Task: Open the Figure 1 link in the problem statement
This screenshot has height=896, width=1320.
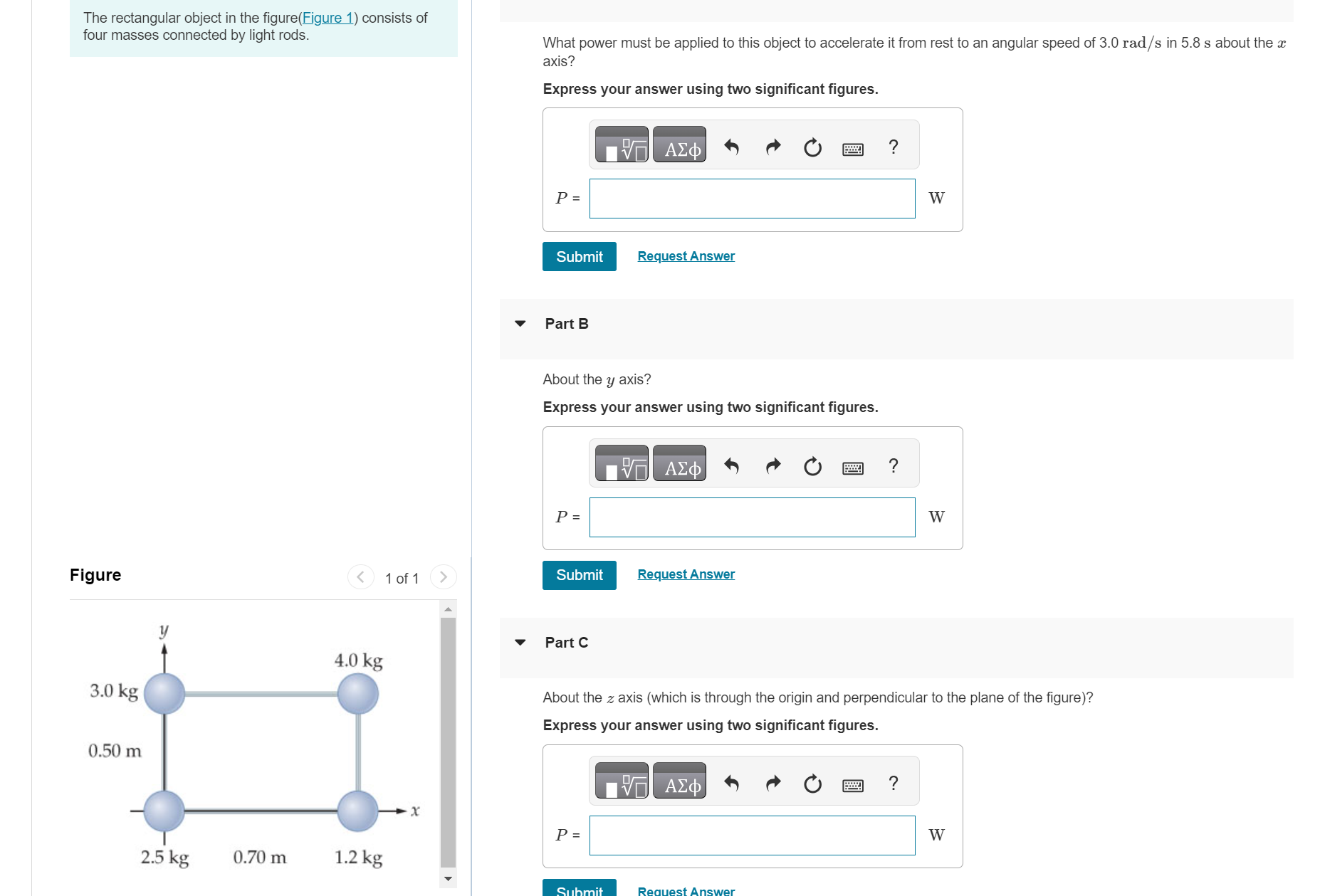Action: [328, 18]
